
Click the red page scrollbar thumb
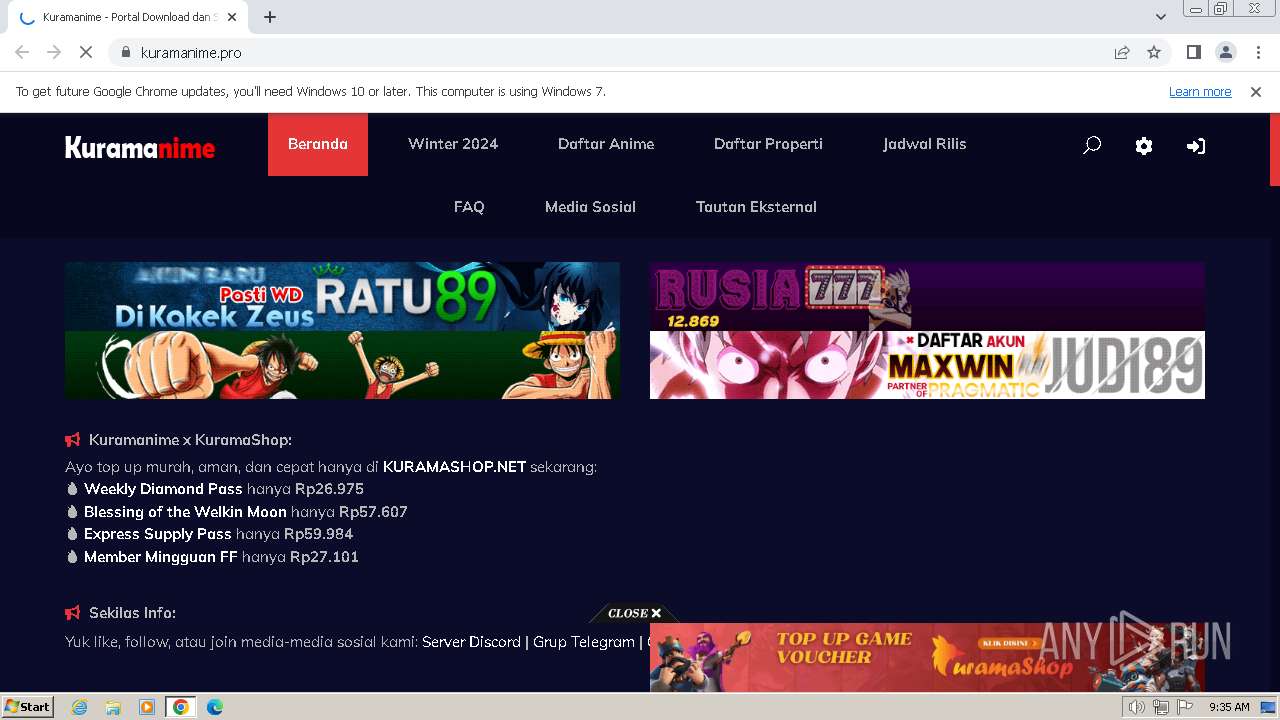point(1275,149)
